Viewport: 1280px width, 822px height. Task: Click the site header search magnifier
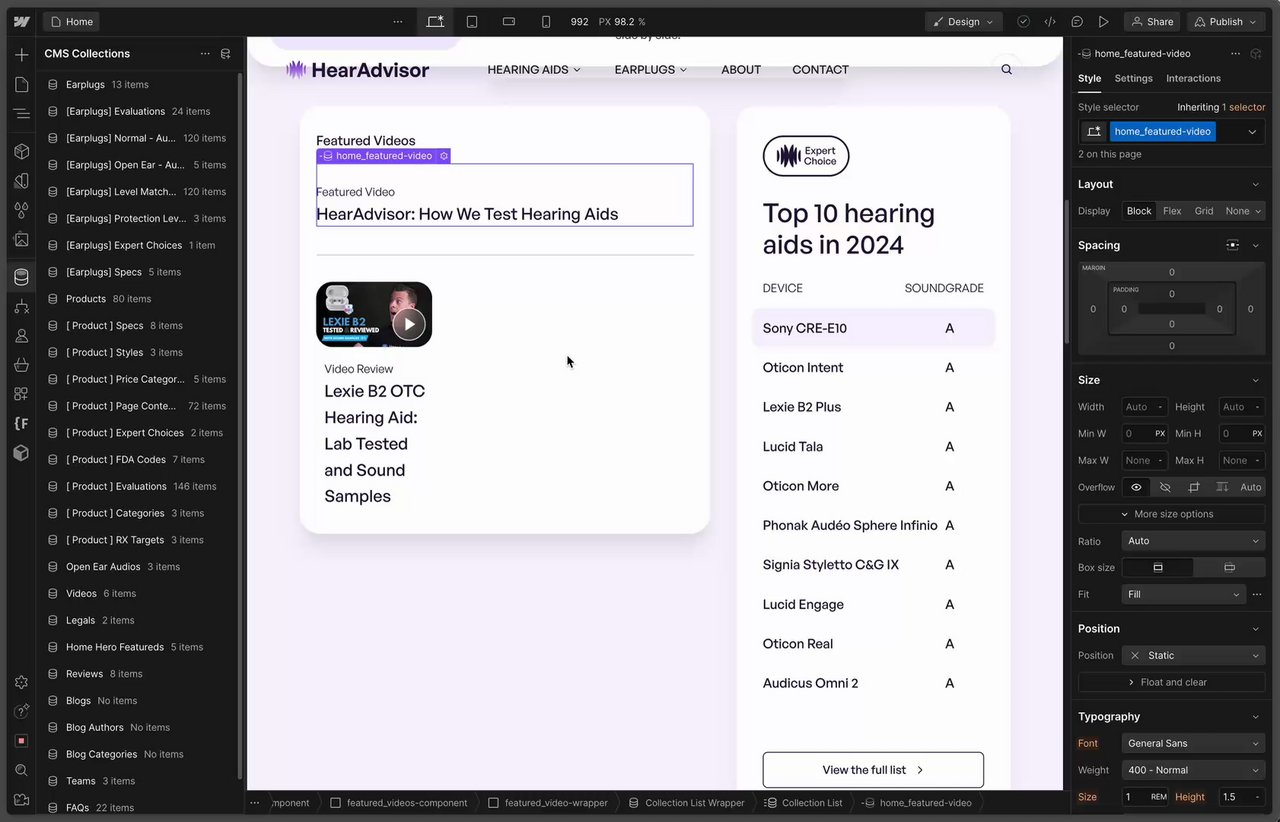1007,69
